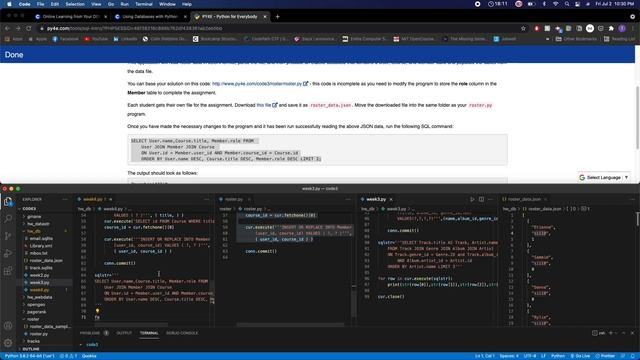The image size is (640, 360).
Task: Collapse the hw_db folder in Explorer
Action: pyautogui.click(x=33, y=231)
